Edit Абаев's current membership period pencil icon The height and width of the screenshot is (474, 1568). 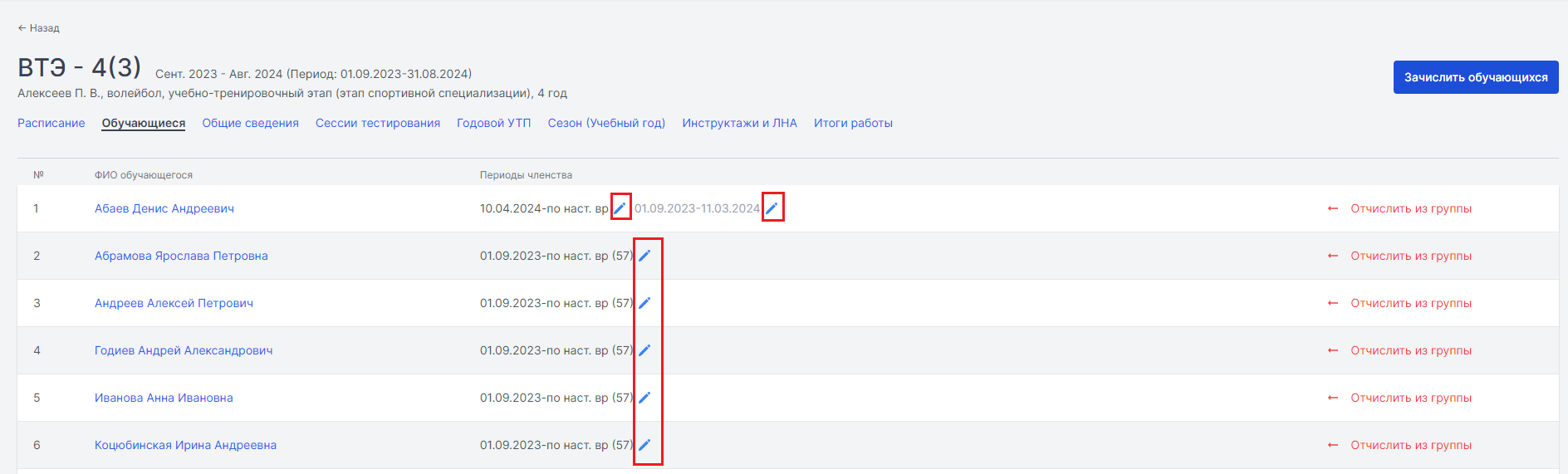pos(620,208)
